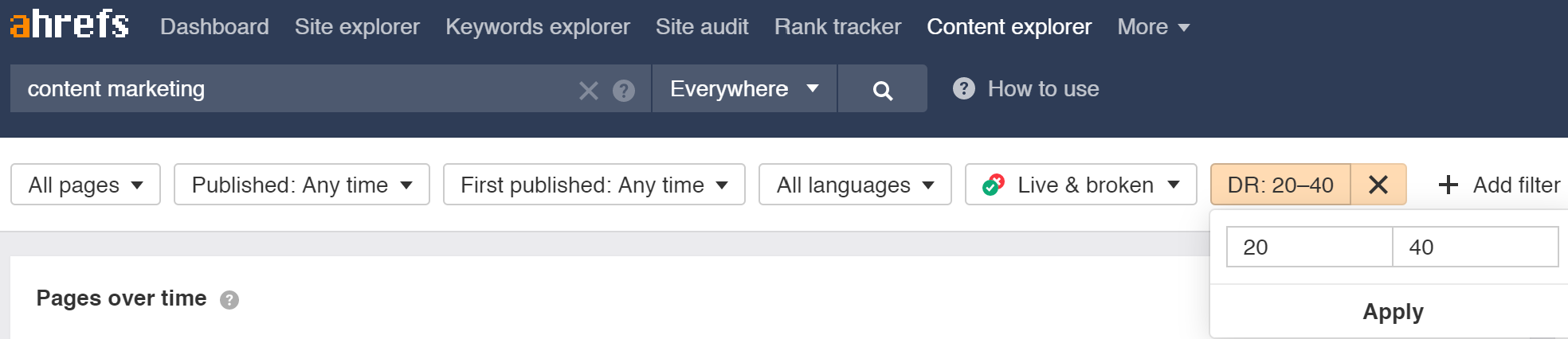1568x339 pixels.
Task: Open the All pages dropdown
Action: point(86,185)
